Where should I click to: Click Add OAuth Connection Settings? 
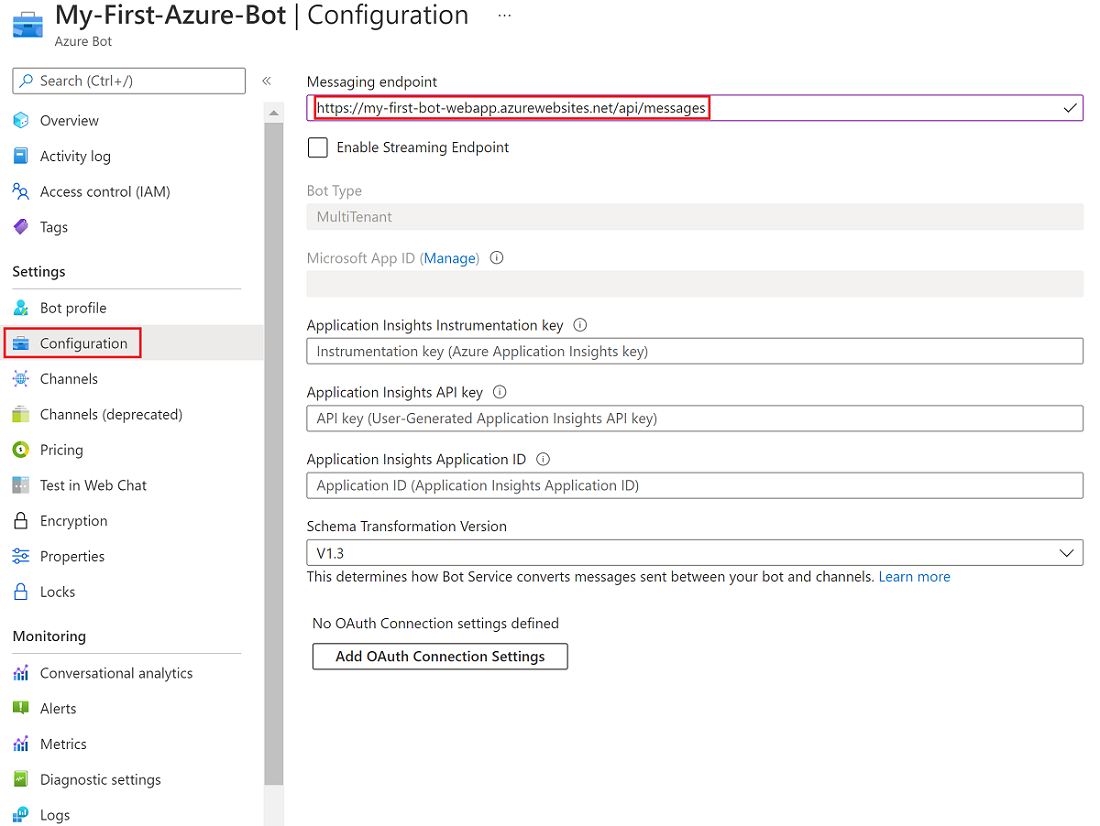(440, 656)
